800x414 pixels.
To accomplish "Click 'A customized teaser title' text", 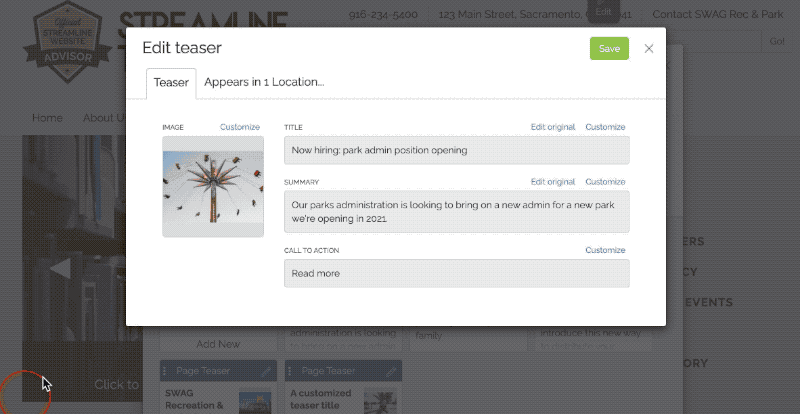I will pos(320,399).
